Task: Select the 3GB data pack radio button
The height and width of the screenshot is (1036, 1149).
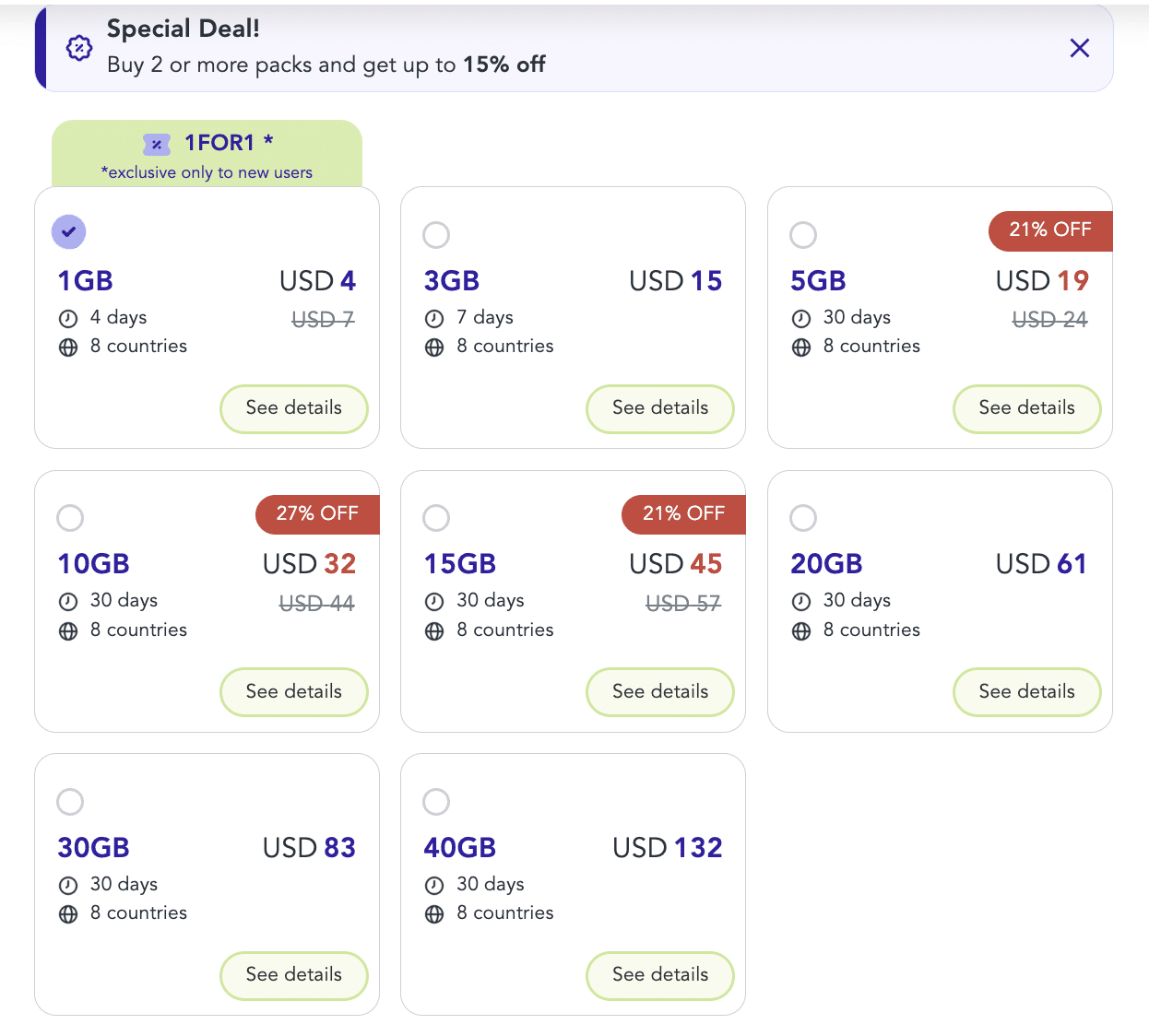Action: [x=436, y=235]
